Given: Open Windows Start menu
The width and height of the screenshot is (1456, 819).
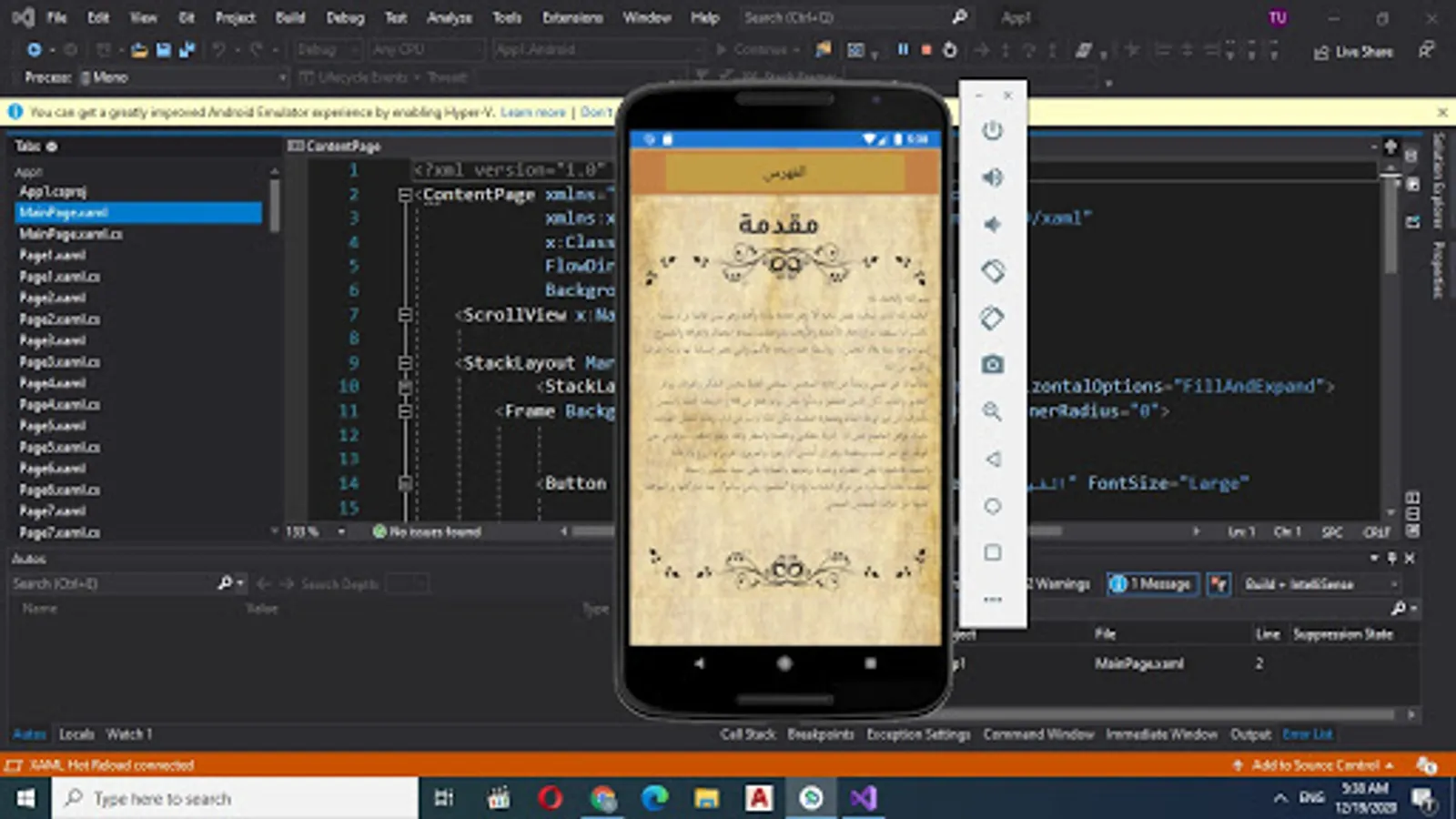Looking at the screenshot, I should [x=25, y=798].
